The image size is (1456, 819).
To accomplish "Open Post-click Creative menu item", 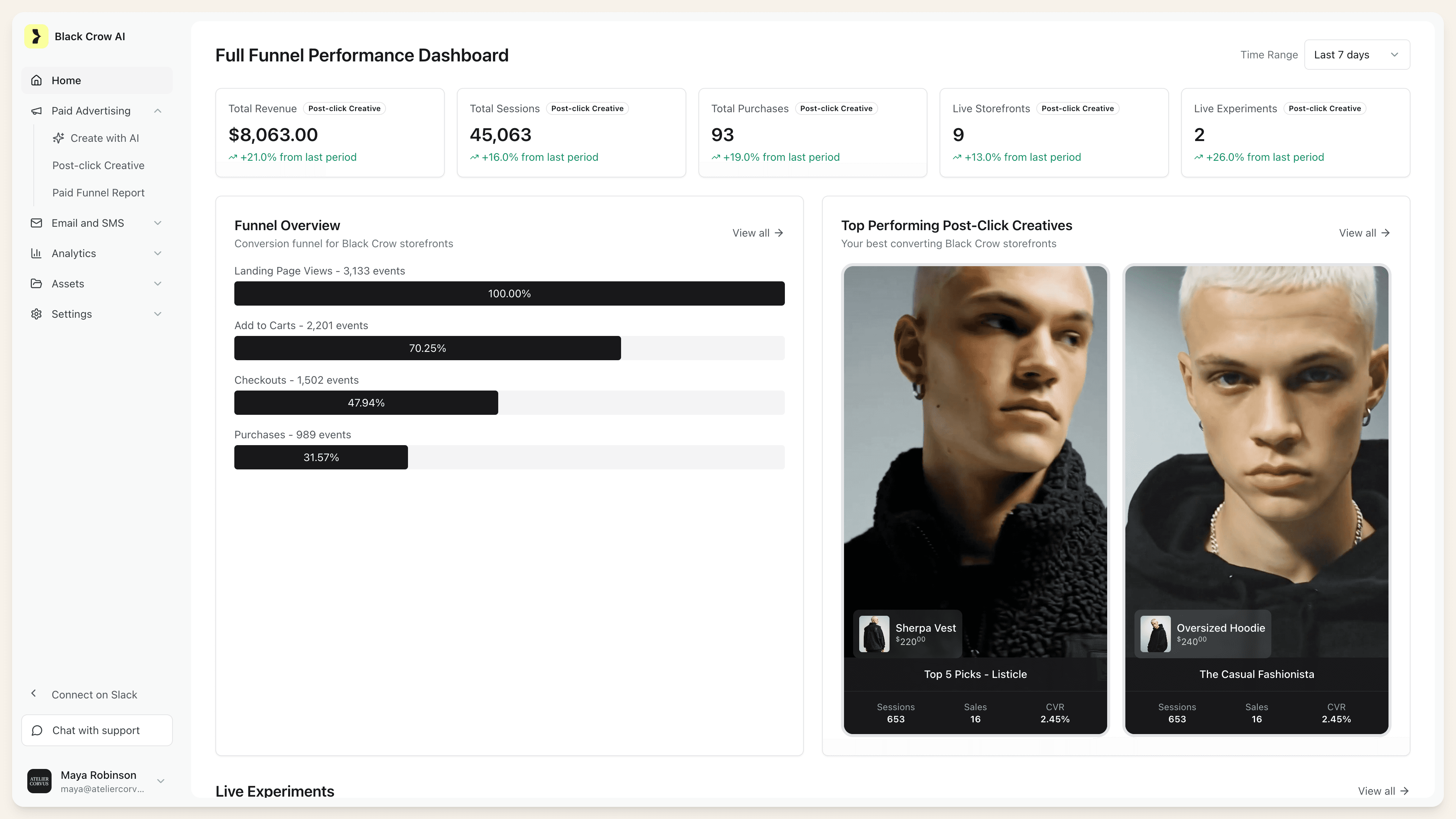I will [x=98, y=166].
